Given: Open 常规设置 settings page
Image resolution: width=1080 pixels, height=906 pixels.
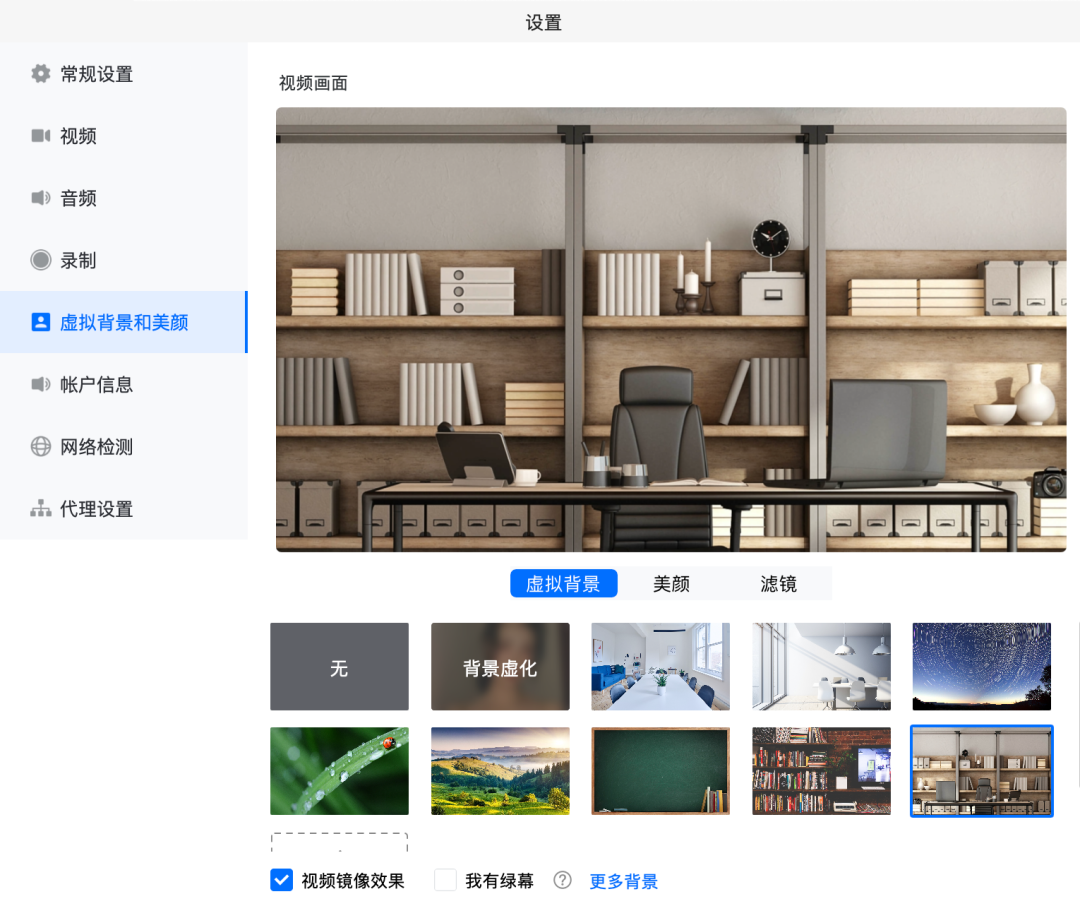Looking at the screenshot, I should click(123, 74).
